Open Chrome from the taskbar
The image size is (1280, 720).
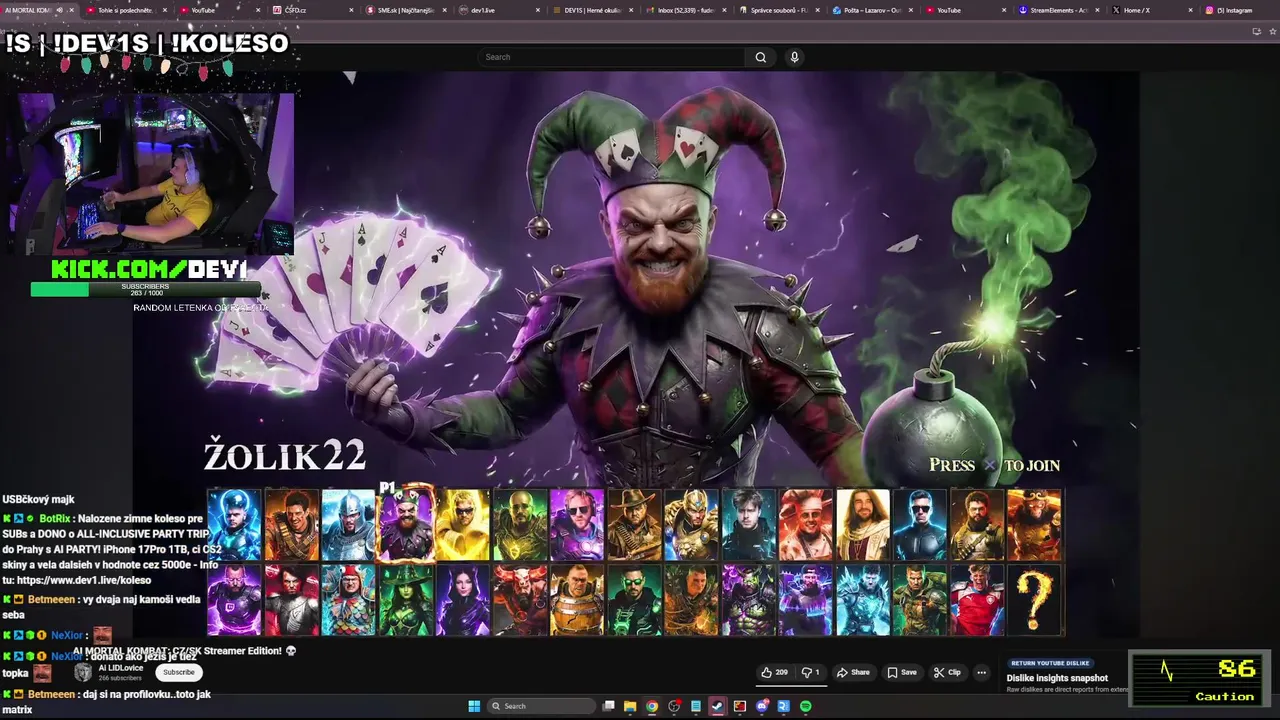point(652,706)
